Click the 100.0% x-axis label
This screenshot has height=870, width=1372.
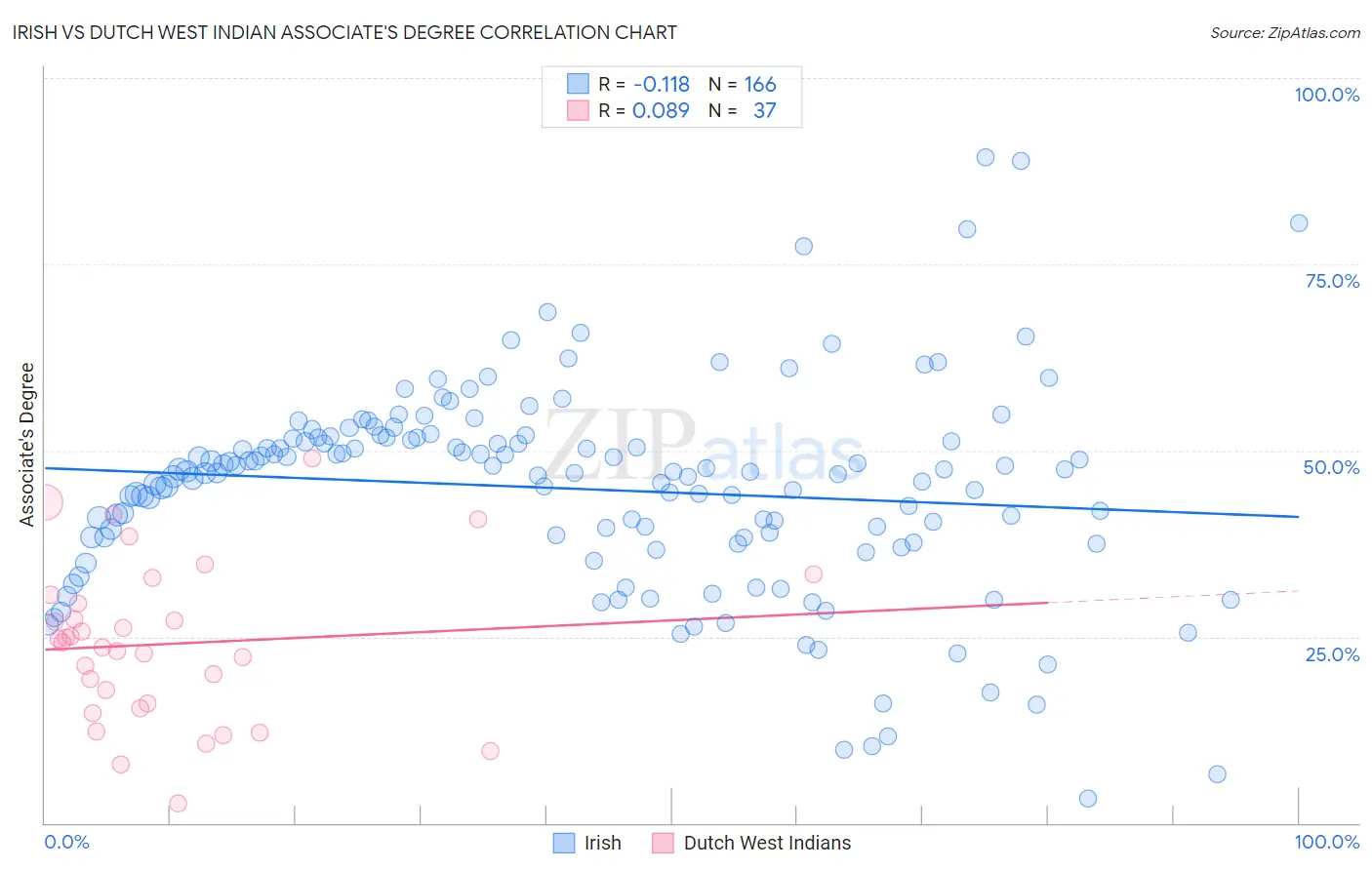[1326, 842]
